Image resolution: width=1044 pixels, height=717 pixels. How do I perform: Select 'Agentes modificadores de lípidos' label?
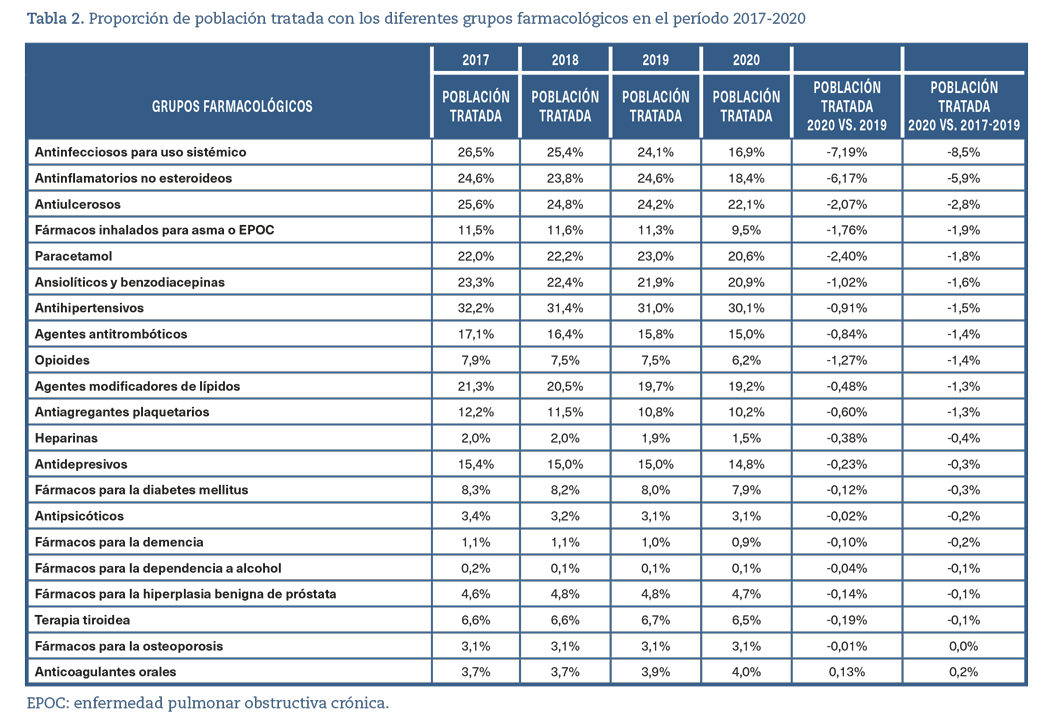pos(137,386)
